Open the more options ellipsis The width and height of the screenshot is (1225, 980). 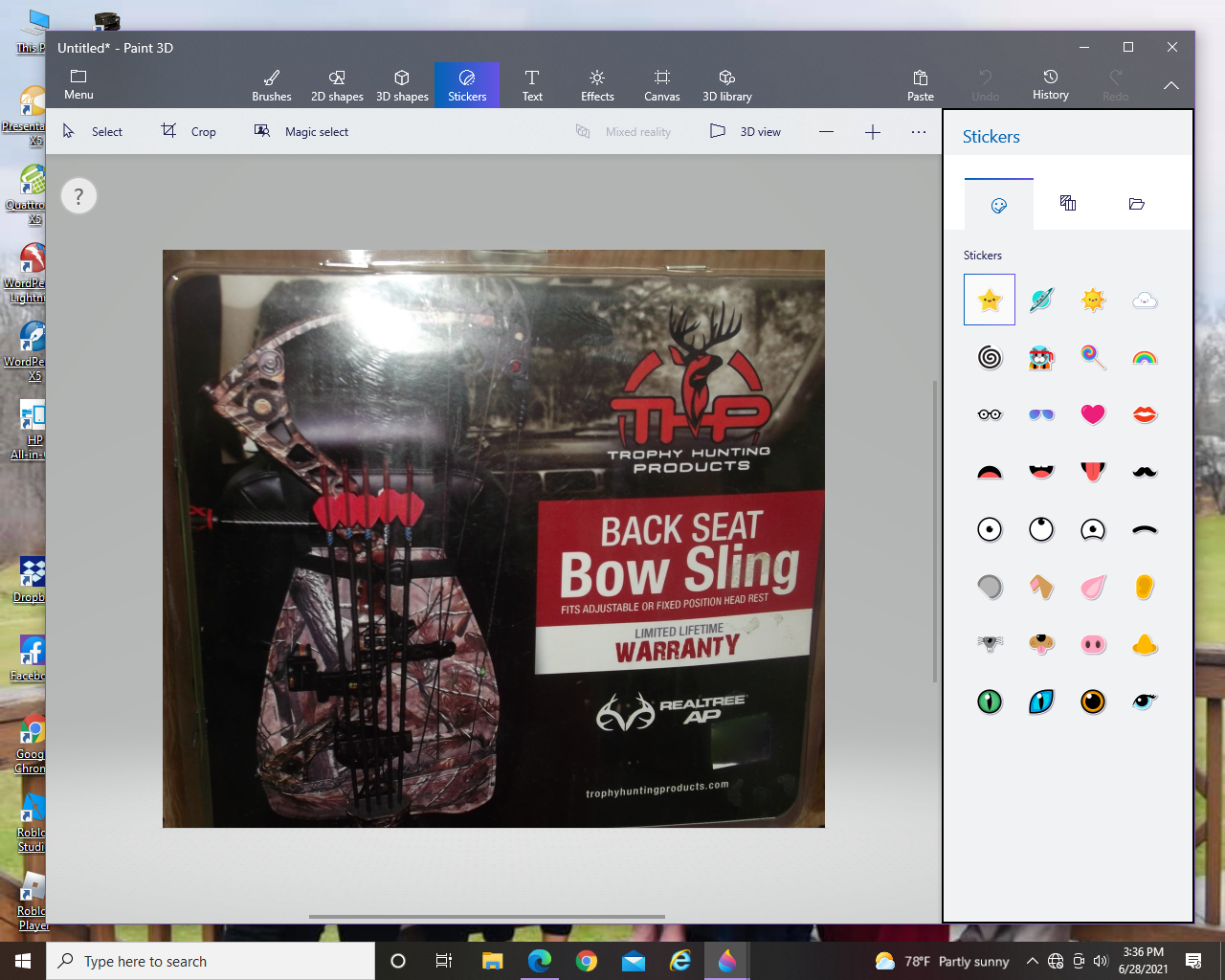919,132
